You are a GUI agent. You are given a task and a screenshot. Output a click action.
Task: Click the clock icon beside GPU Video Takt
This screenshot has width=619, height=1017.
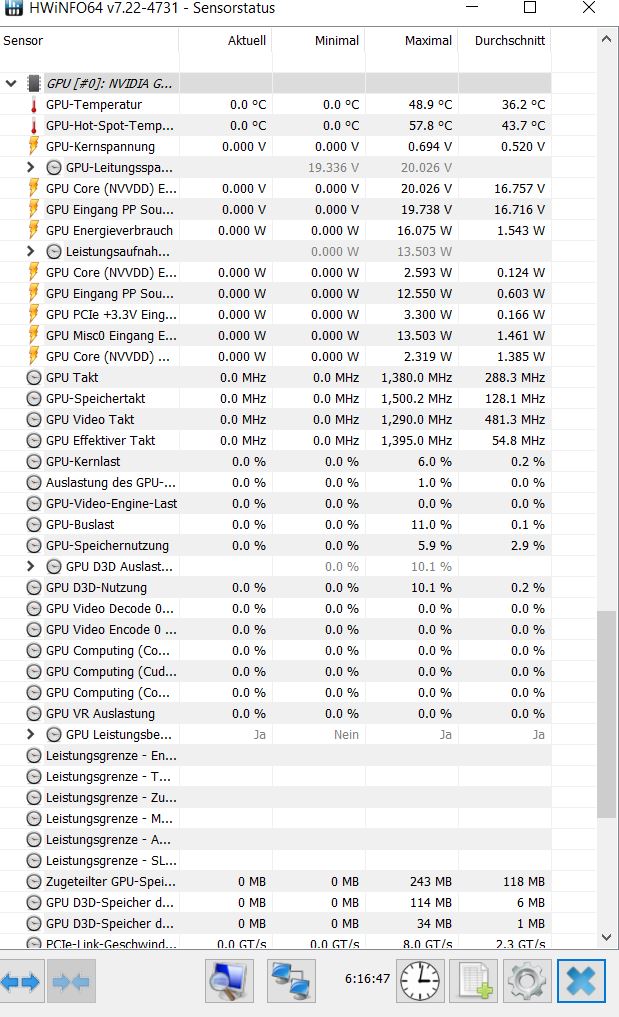(34, 420)
